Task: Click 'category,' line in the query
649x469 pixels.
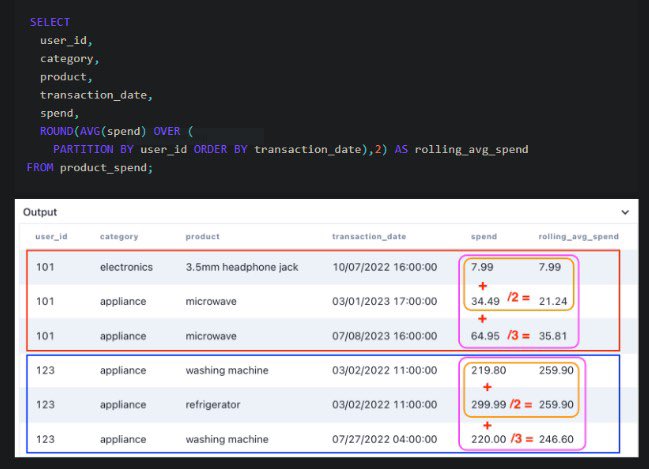Action: pyautogui.click(x=70, y=59)
